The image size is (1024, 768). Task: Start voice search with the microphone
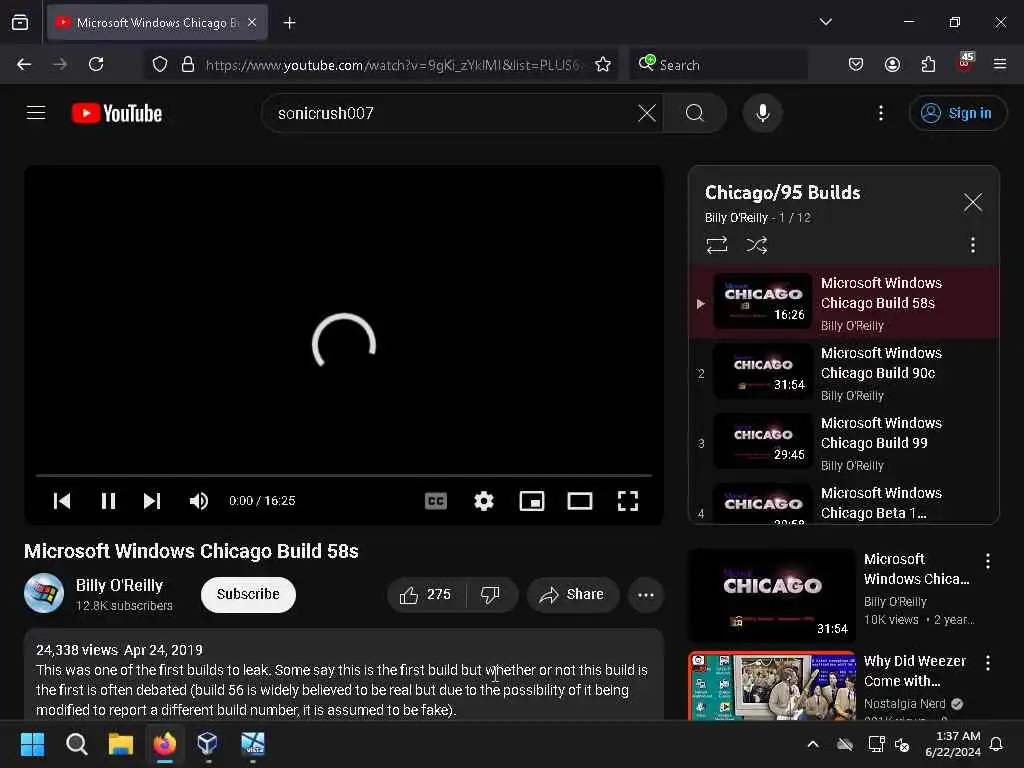coord(762,113)
